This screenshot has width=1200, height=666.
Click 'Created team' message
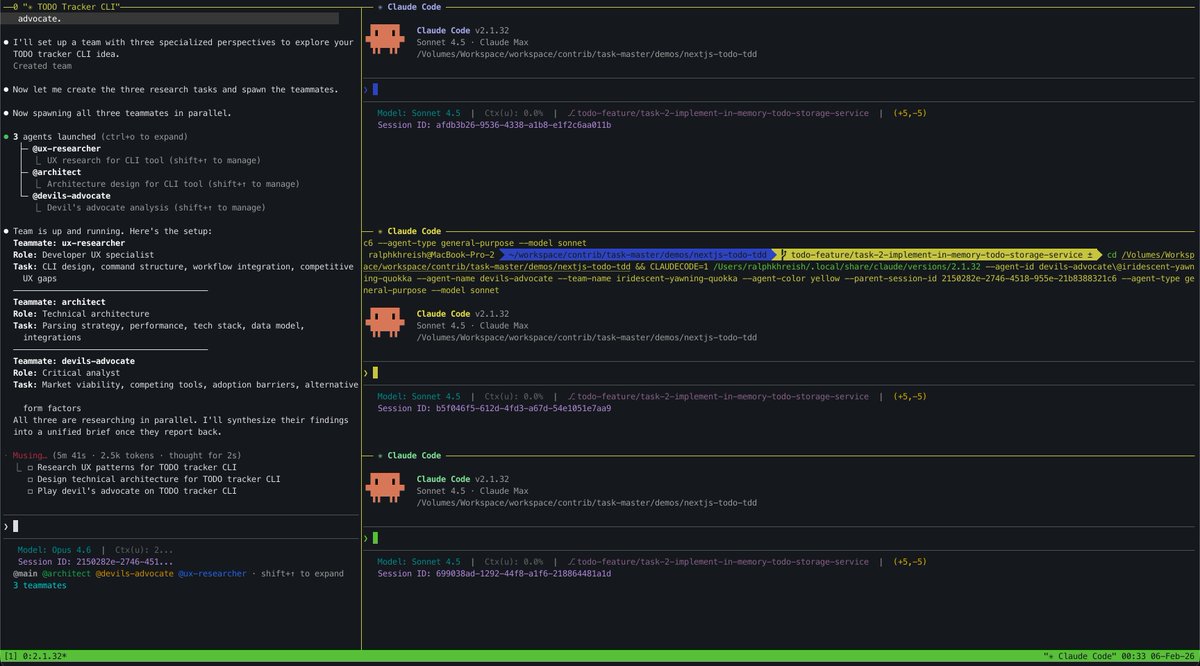[42, 66]
